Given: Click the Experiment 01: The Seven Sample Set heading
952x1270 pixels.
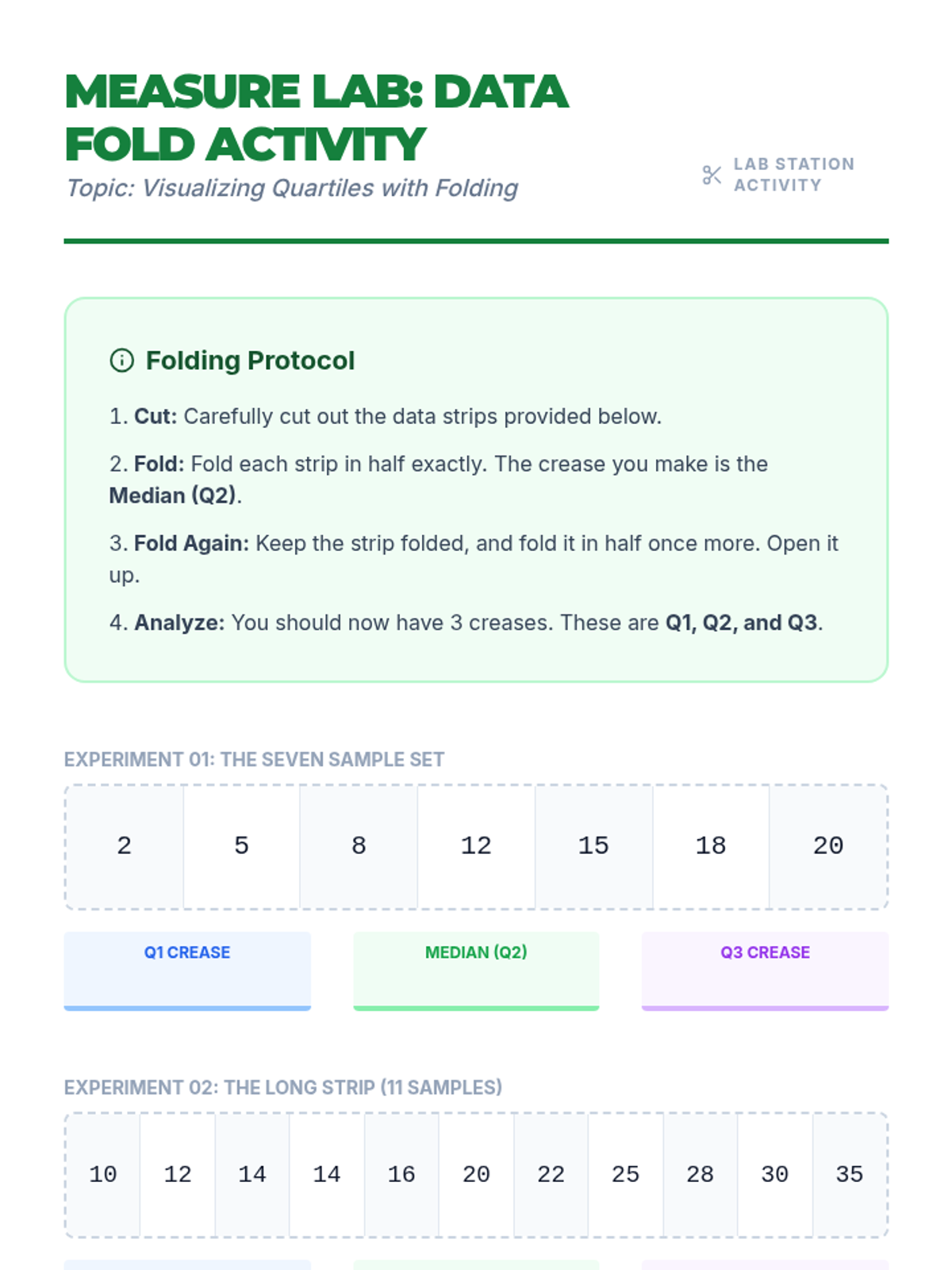Looking at the screenshot, I should coord(254,760).
